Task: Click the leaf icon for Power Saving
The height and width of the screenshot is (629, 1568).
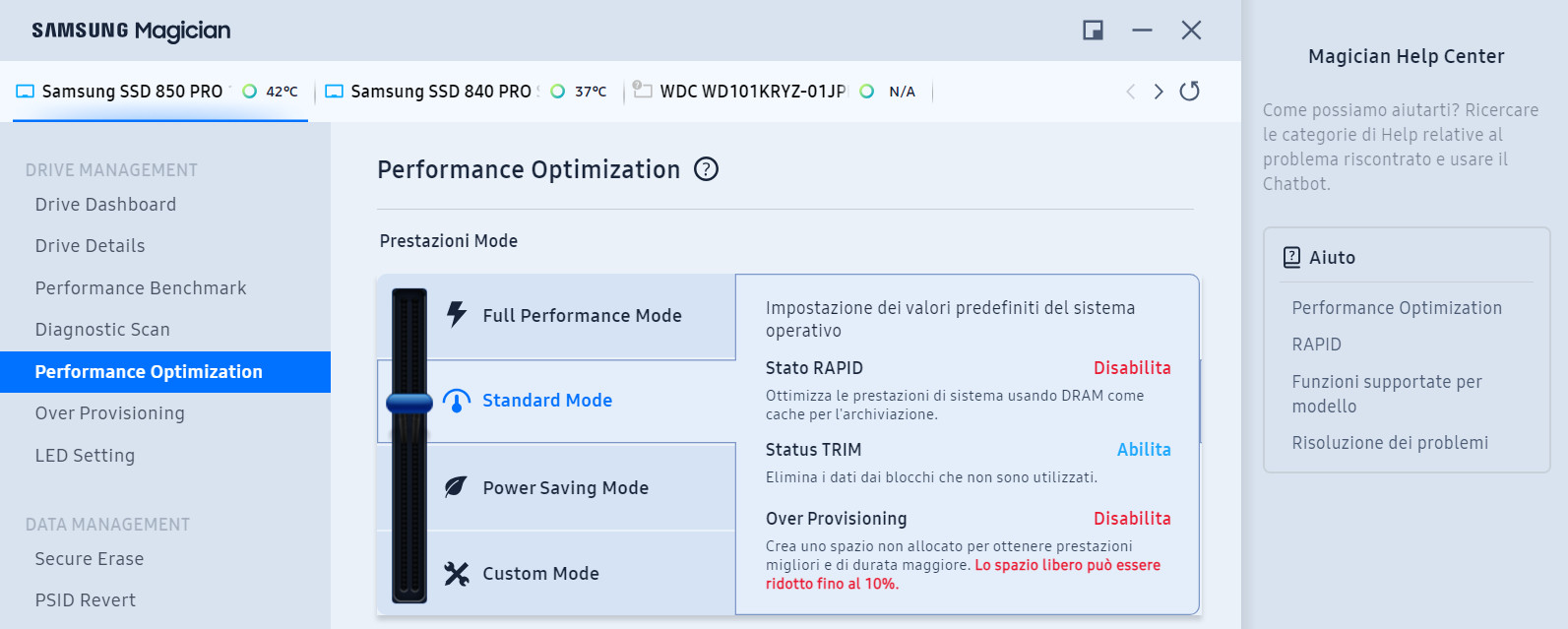Action: [456, 487]
